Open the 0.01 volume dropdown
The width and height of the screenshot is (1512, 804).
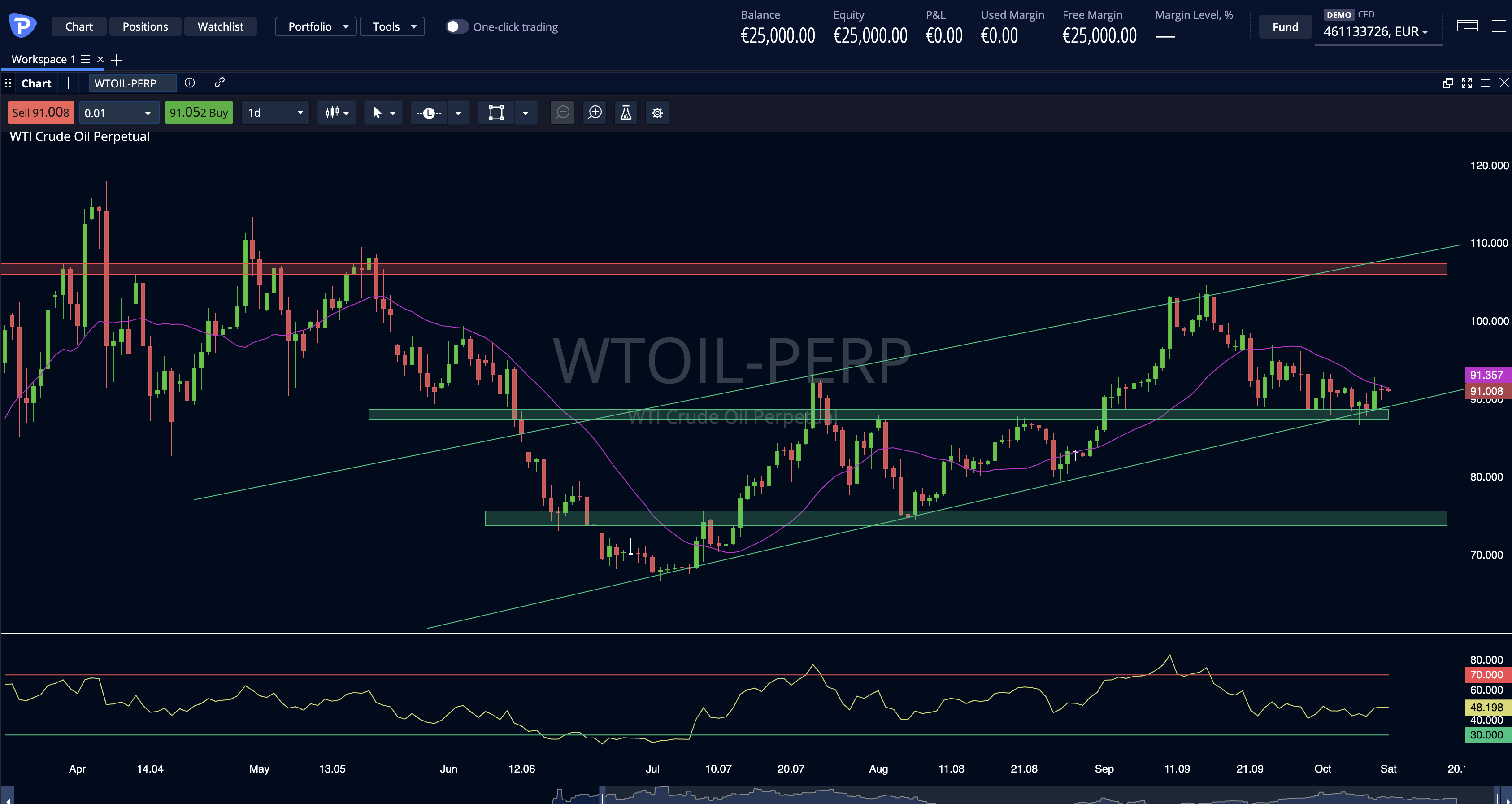tap(119, 113)
